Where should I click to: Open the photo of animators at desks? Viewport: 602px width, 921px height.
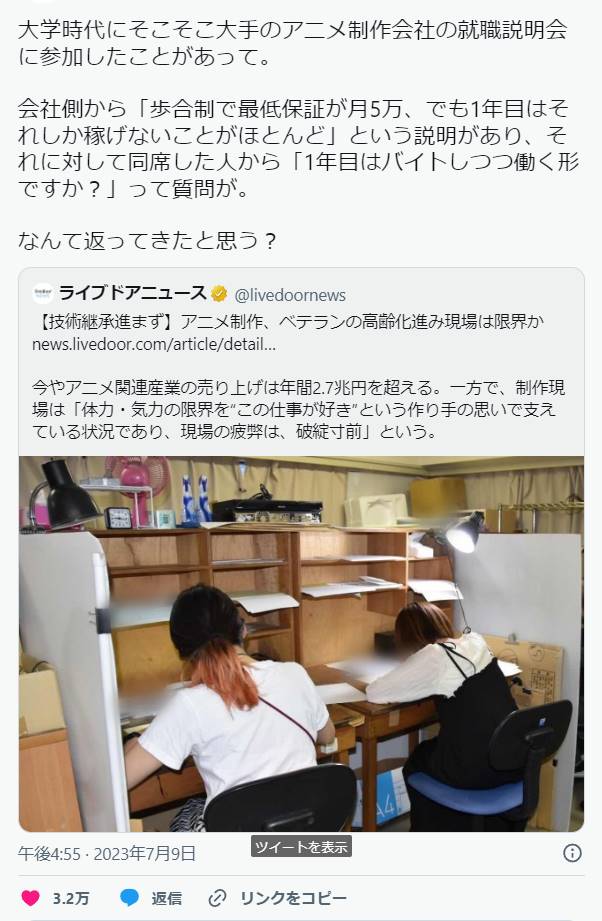[x=301, y=644]
